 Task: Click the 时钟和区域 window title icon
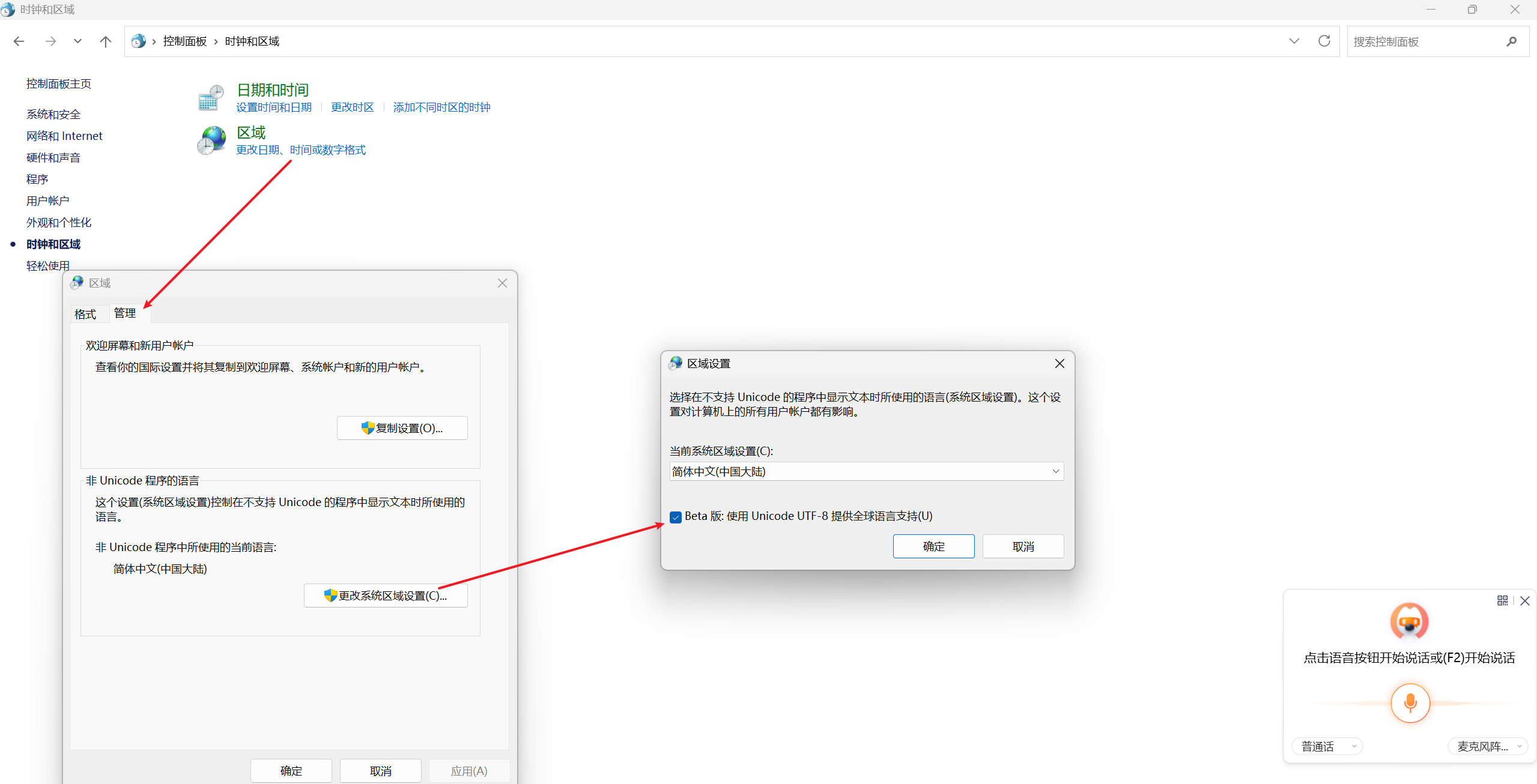pyautogui.click(x=8, y=9)
